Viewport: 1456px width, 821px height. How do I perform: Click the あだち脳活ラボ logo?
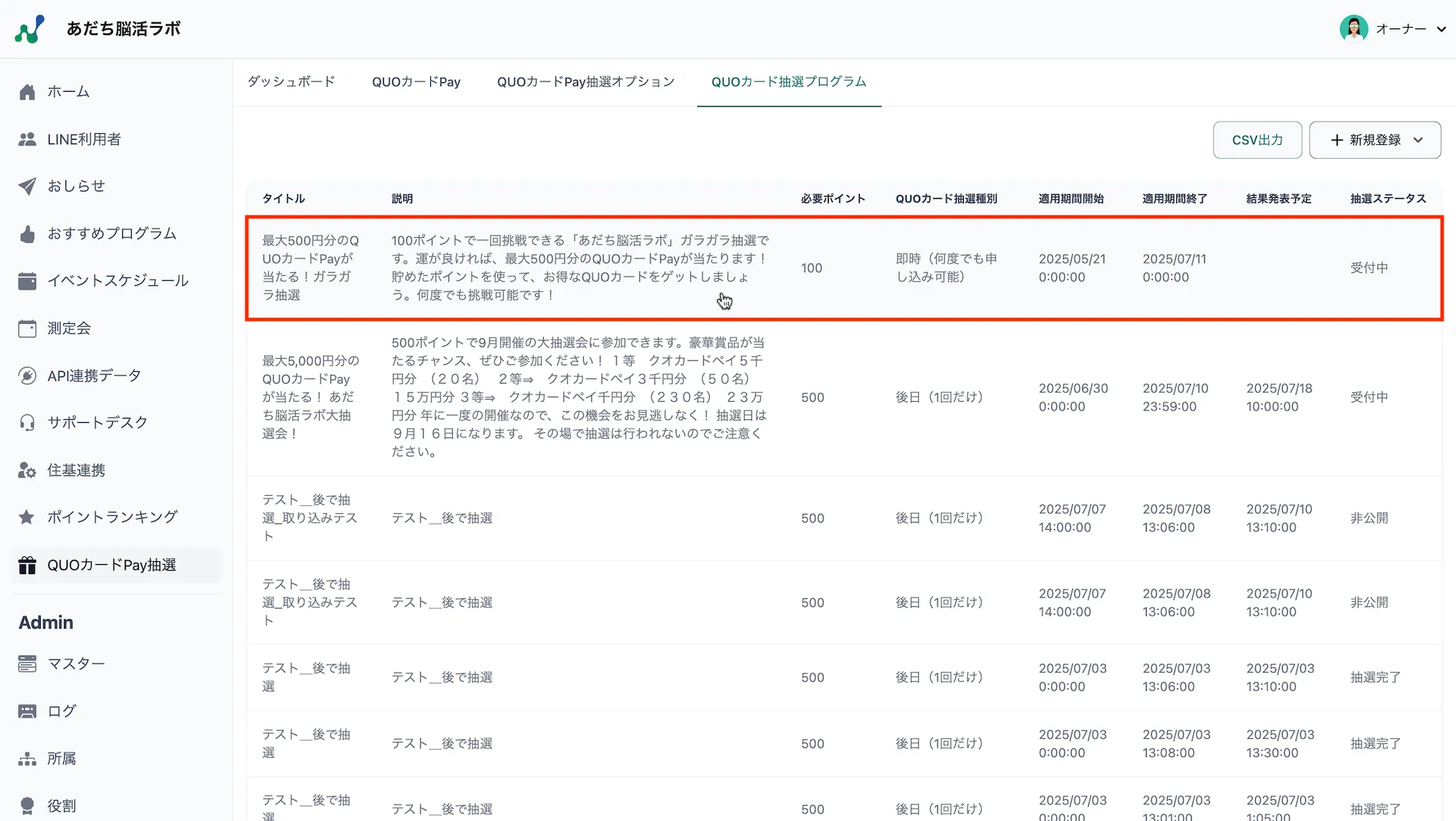click(30, 29)
